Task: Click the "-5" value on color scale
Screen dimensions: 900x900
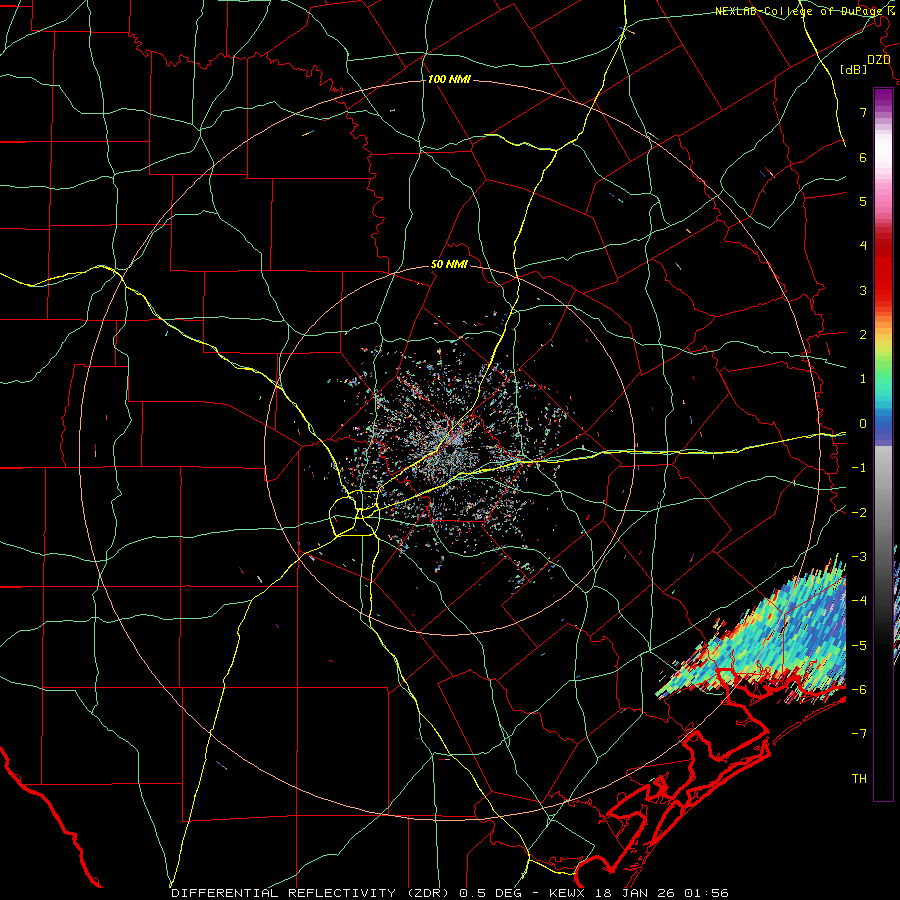Action: tap(859, 646)
